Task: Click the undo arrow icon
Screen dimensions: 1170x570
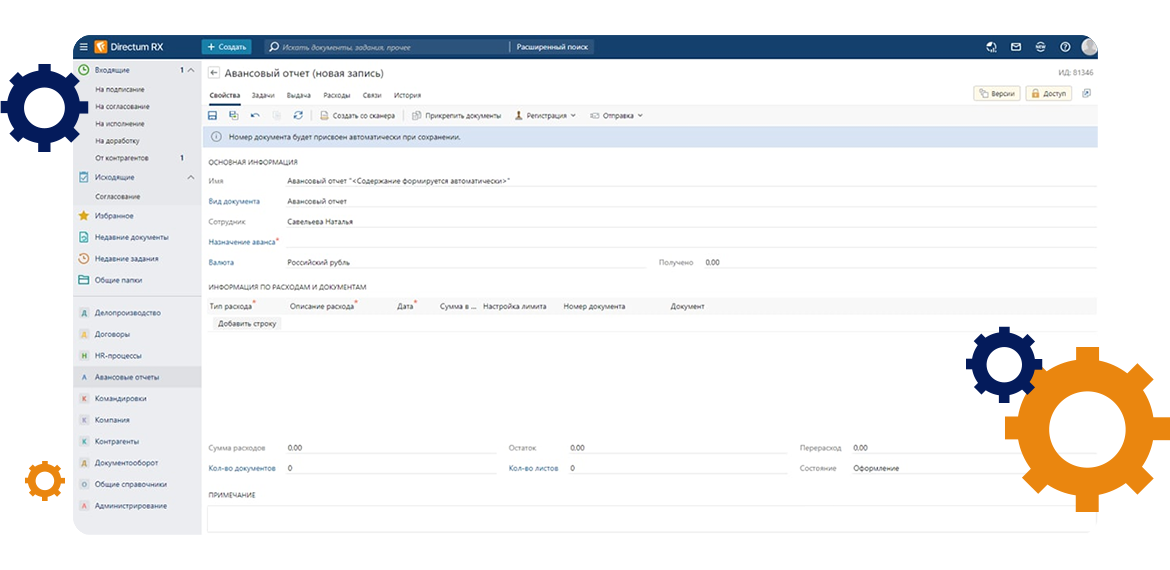Action: (x=255, y=116)
